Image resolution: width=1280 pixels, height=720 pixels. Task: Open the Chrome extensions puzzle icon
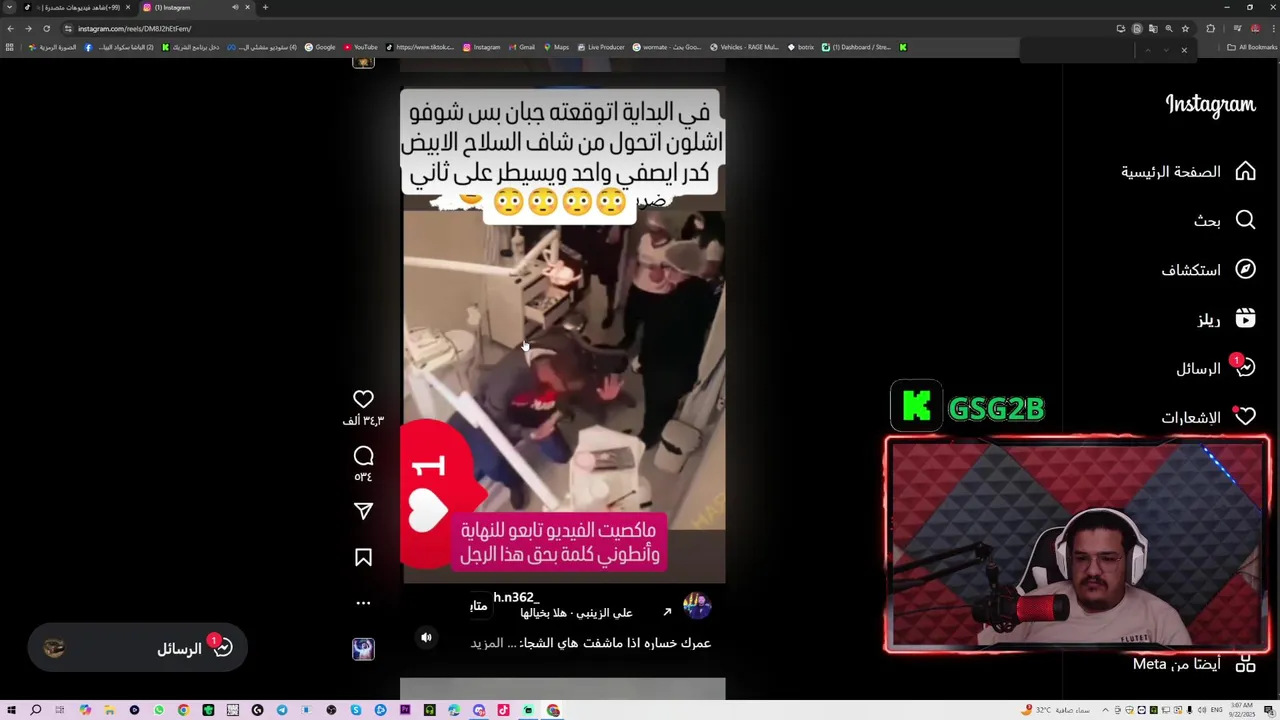[x=1210, y=28]
